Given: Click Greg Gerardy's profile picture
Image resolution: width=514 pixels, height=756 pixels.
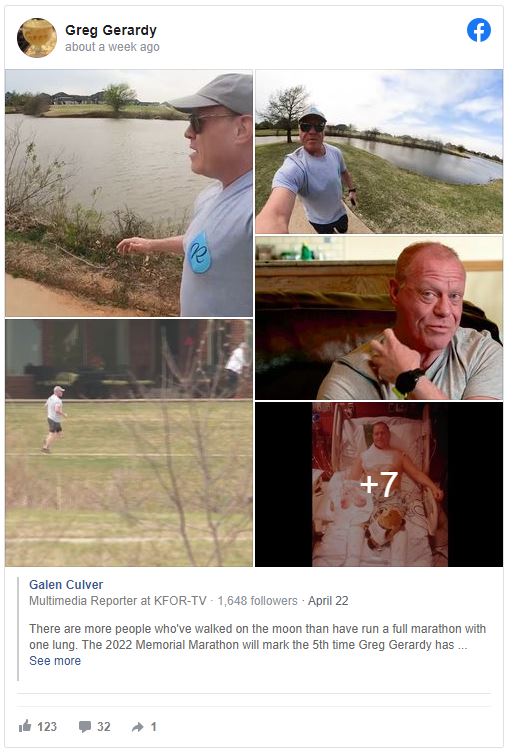Looking at the screenshot, I should coord(37,38).
